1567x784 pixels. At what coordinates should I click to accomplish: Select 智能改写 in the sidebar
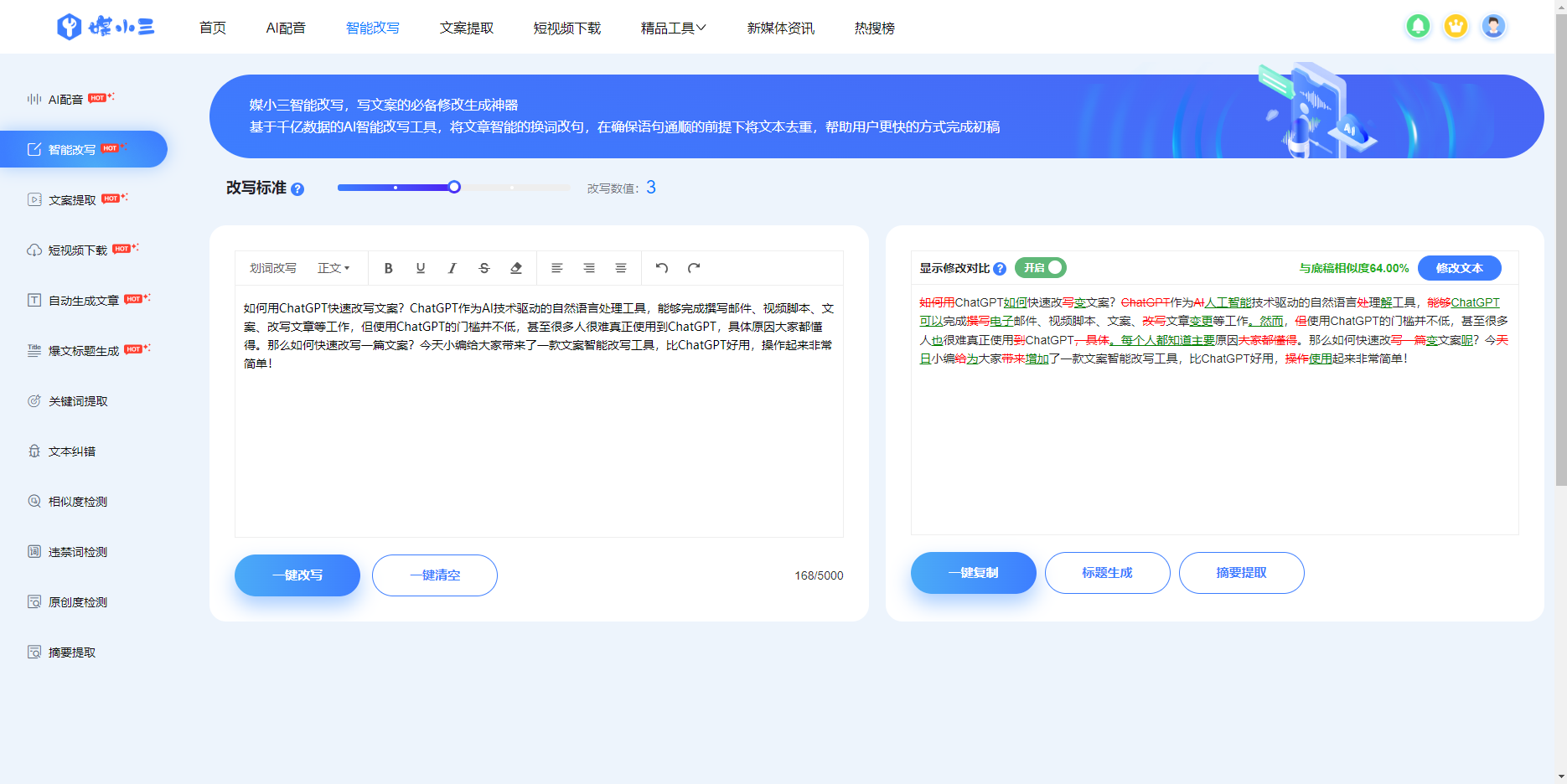click(x=83, y=149)
